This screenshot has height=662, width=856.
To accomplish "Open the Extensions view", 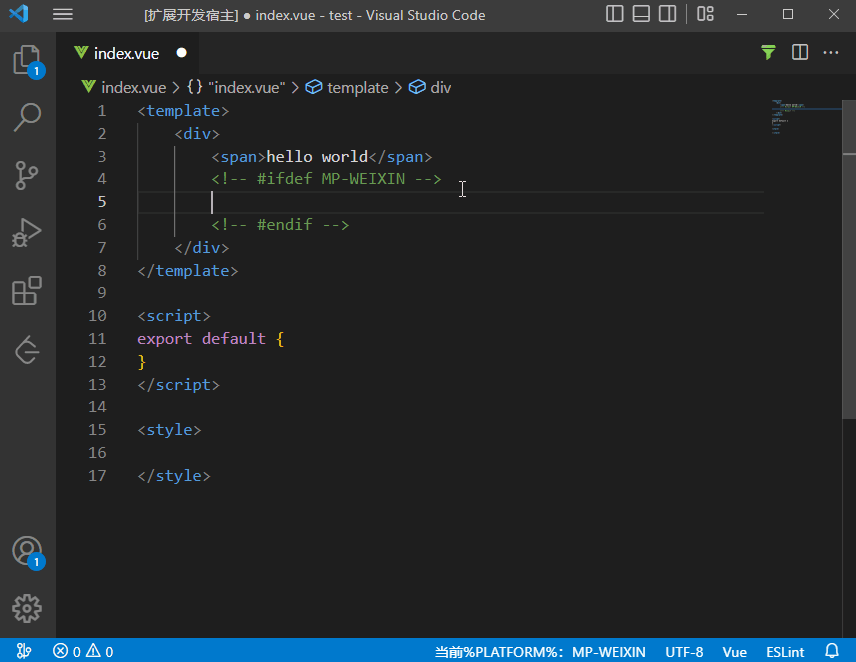I will tap(27, 291).
